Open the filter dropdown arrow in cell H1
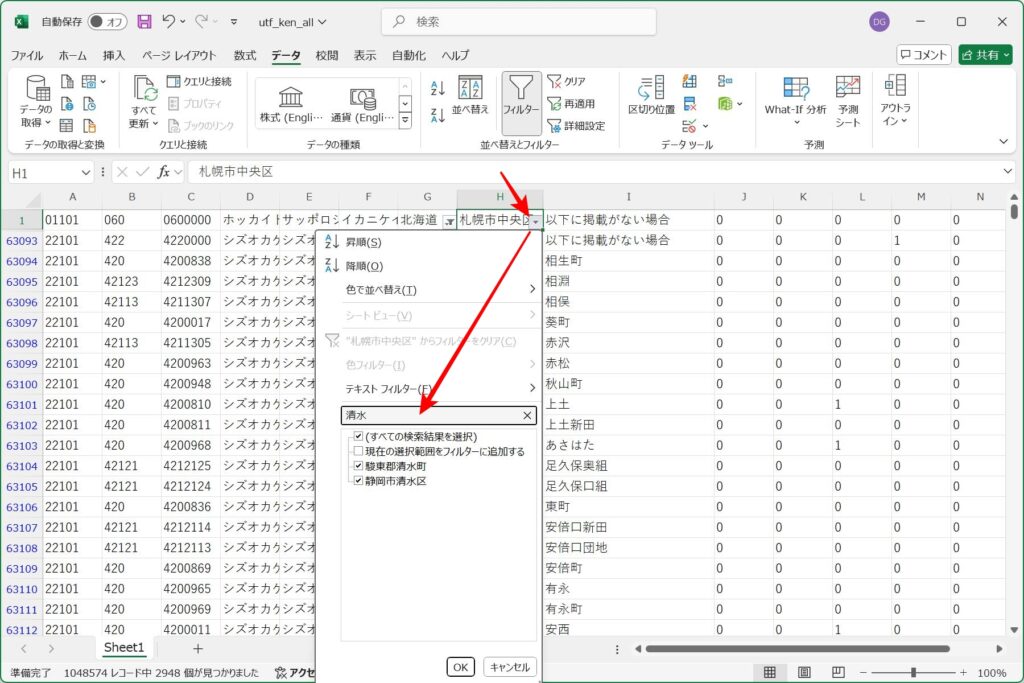Image resolution: width=1024 pixels, height=683 pixels. (536, 222)
